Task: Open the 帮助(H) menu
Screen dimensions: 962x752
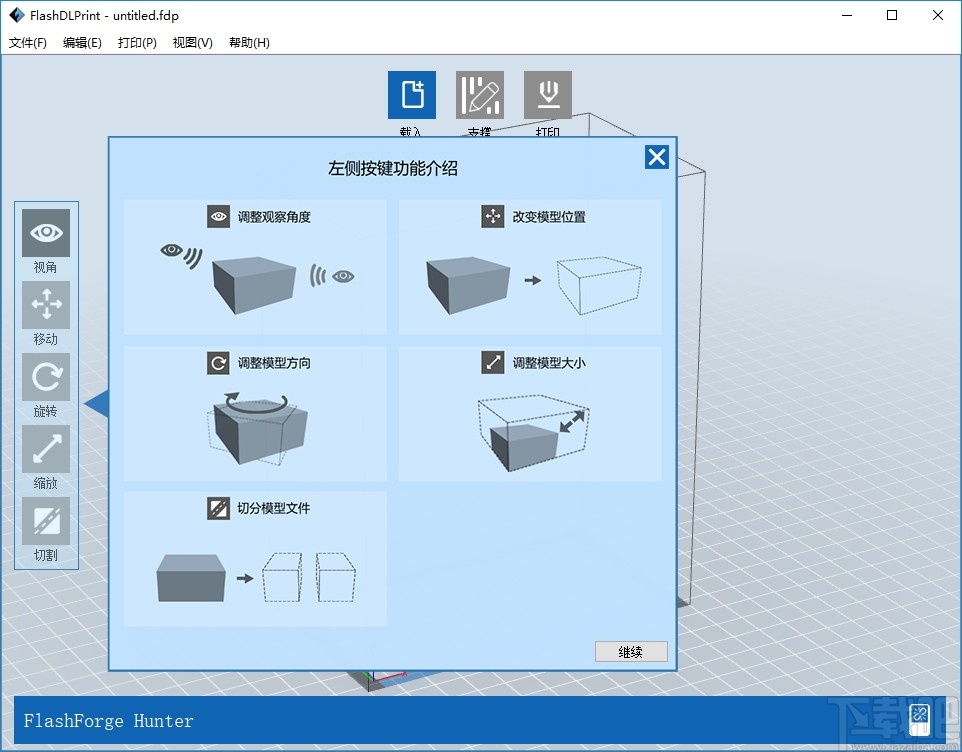Action: tap(248, 42)
